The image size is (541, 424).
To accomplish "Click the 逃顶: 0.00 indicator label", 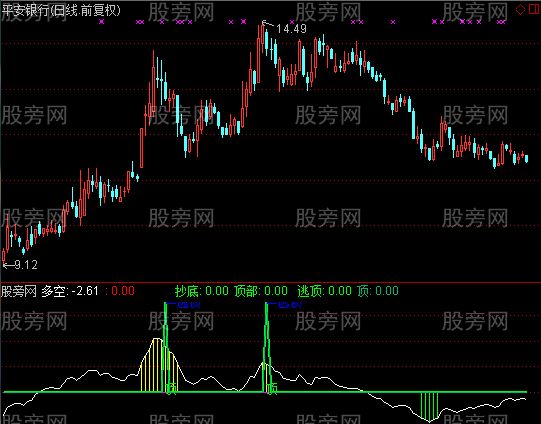I will [325, 291].
